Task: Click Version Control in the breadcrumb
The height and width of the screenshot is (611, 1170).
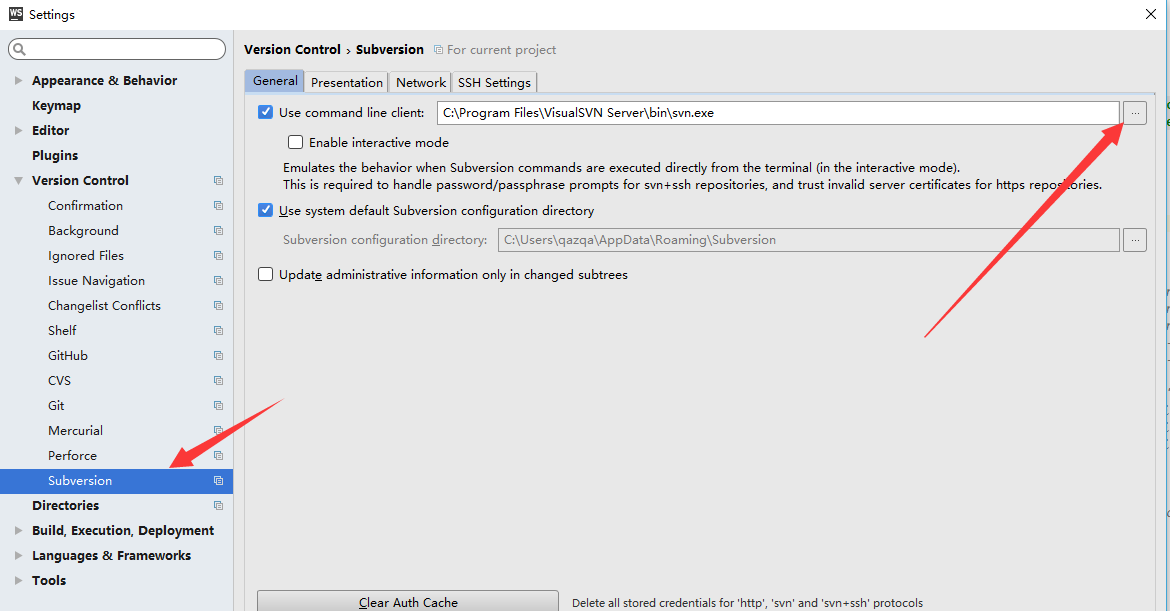Action: (x=292, y=49)
